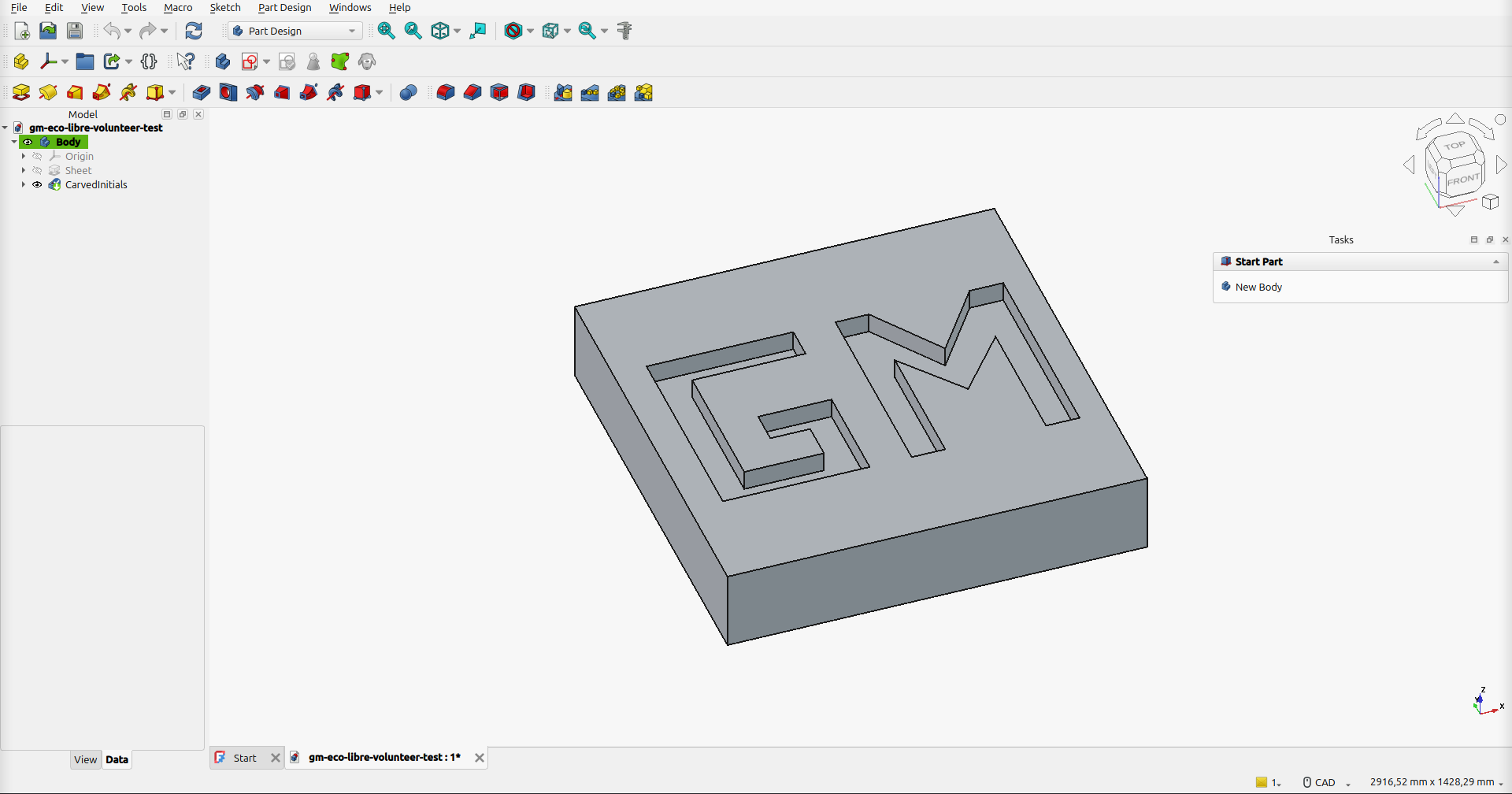Open the Part Design menu
Viewport: 1512px width, 794px height.
tap(285, 7)
